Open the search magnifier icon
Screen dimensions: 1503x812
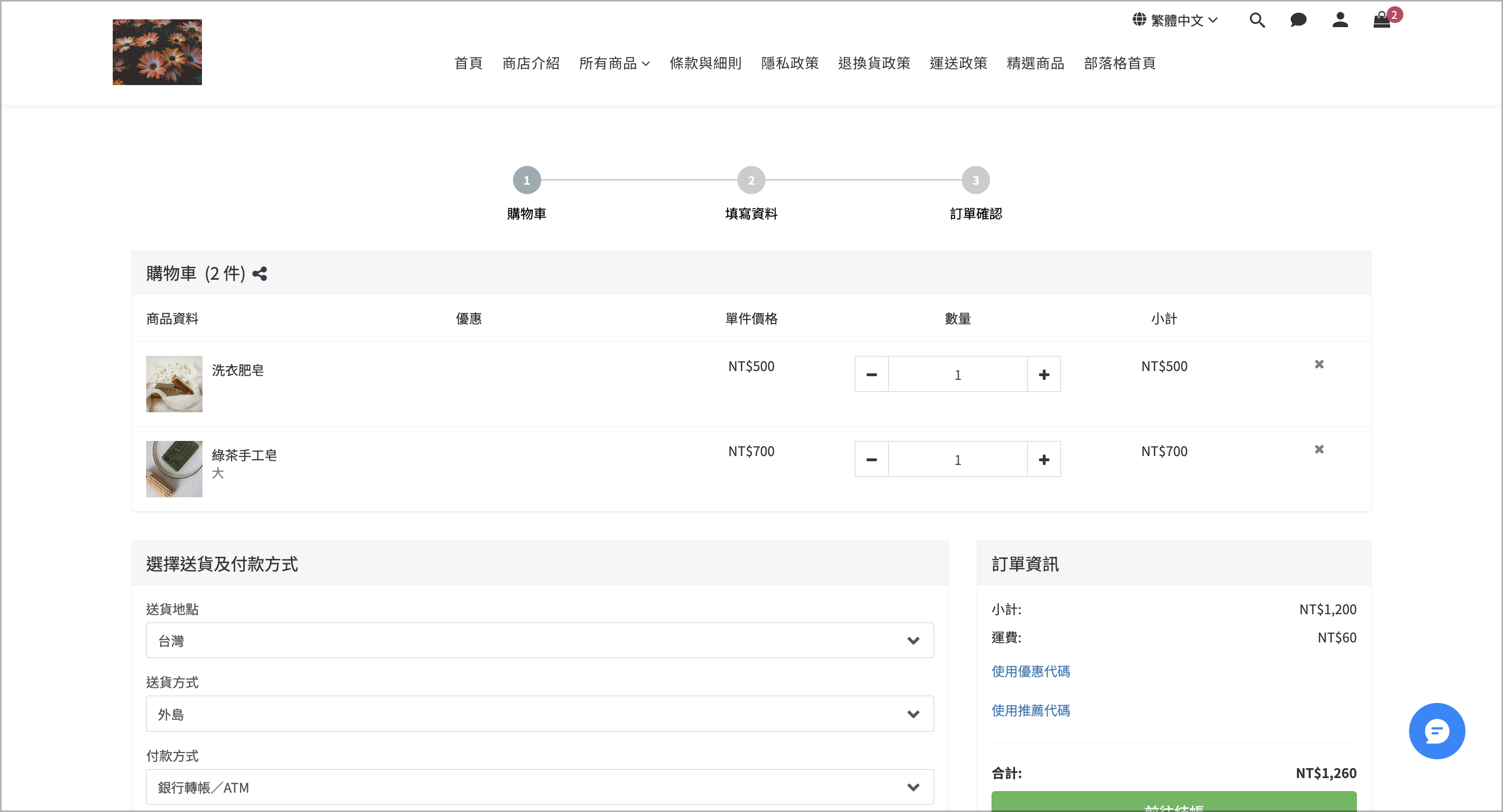click(x=1257, y=20)
